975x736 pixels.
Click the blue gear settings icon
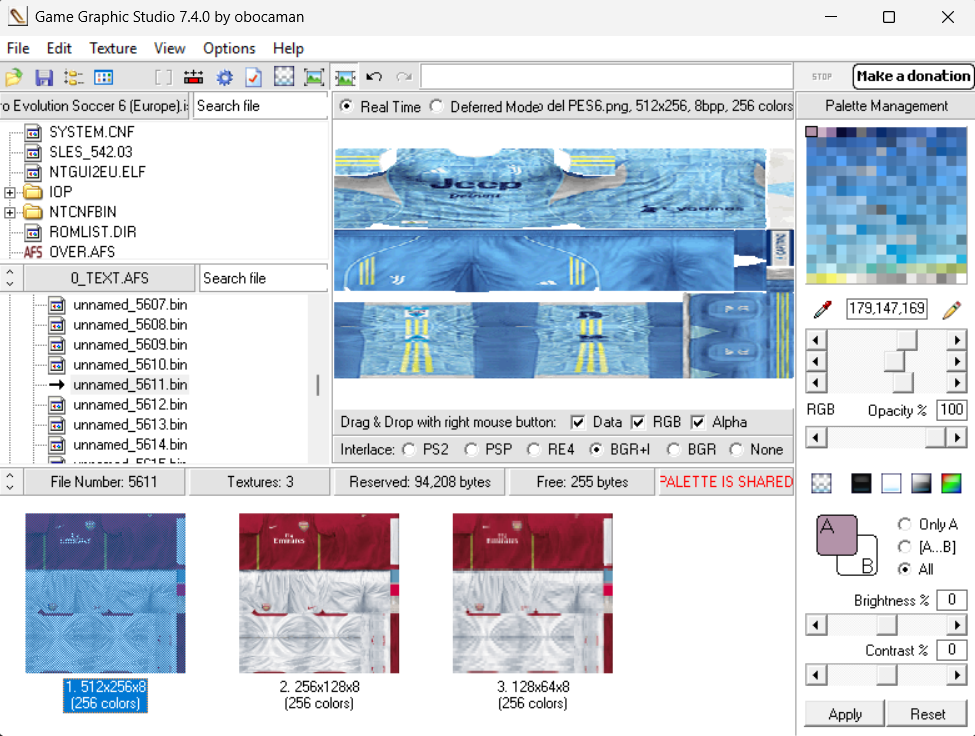(x=224, y=77)
